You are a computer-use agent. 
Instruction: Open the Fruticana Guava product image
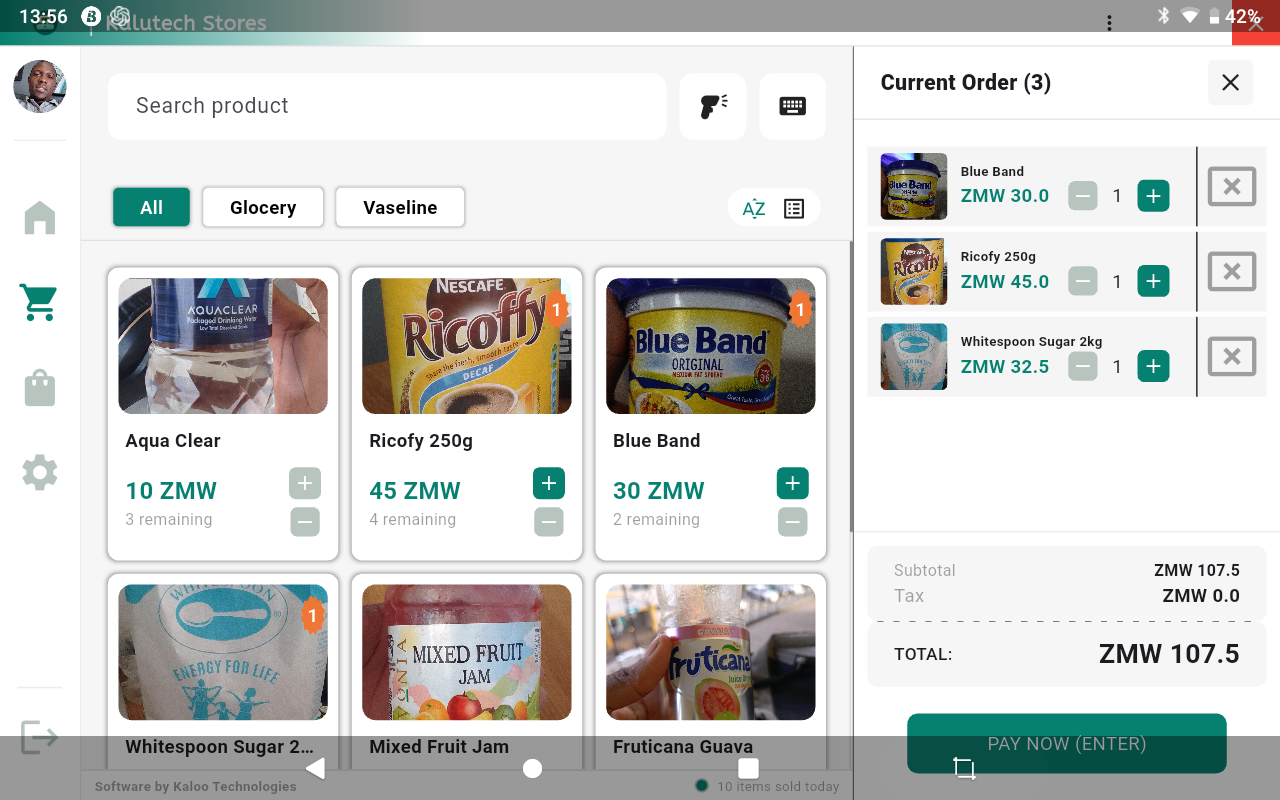click(711, 652)
